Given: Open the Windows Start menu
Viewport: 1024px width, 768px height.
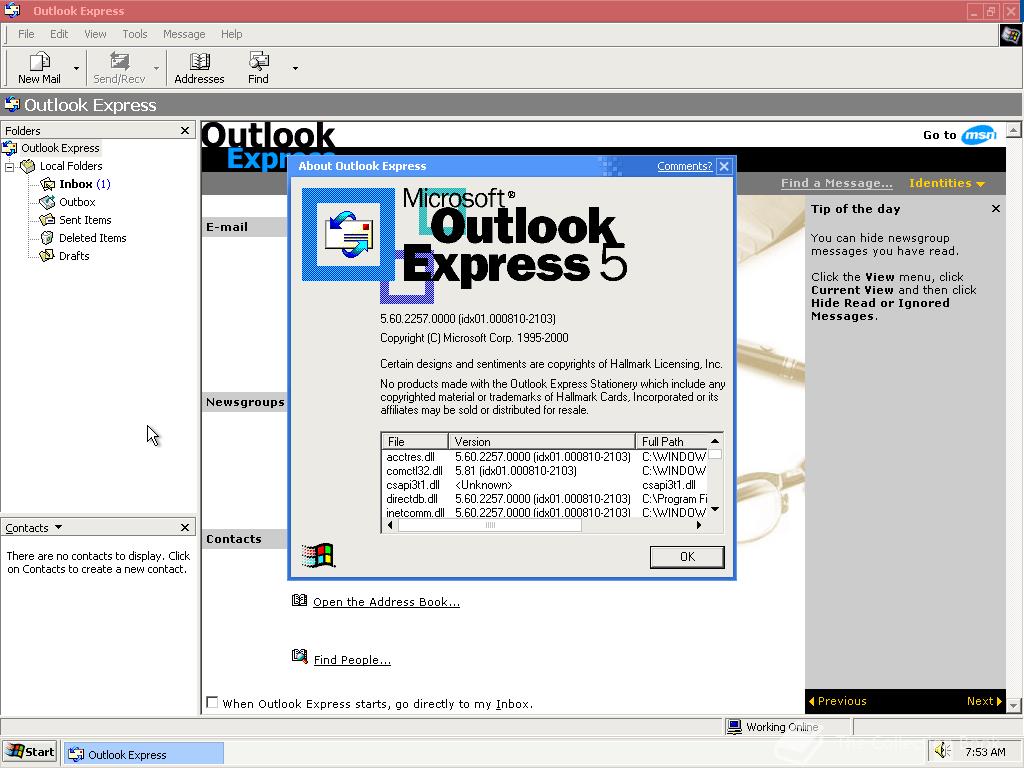Looking at the screenshot, I should tap(30, 752).
